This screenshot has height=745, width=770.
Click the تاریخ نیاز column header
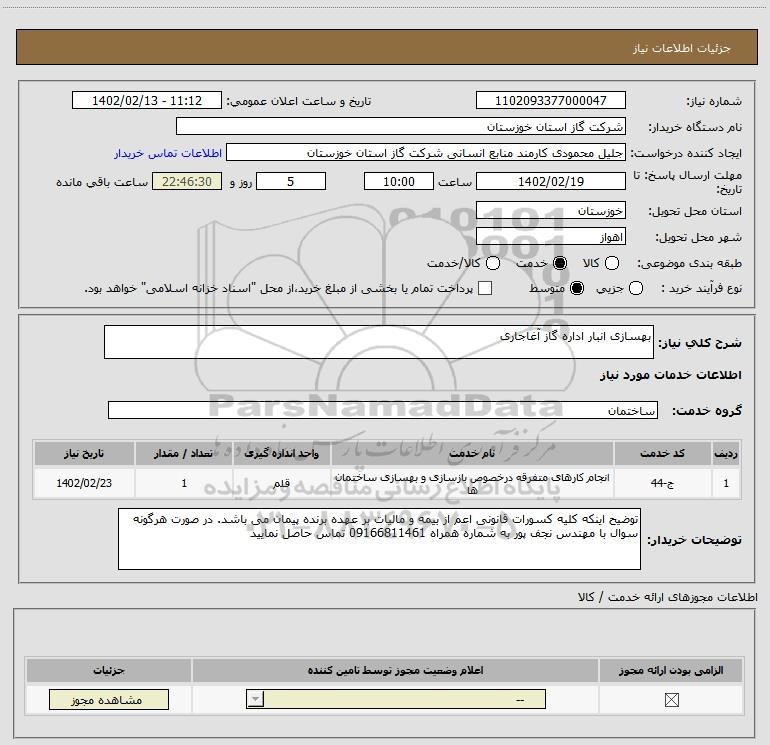pyautogui.click(x=84, y=454)
